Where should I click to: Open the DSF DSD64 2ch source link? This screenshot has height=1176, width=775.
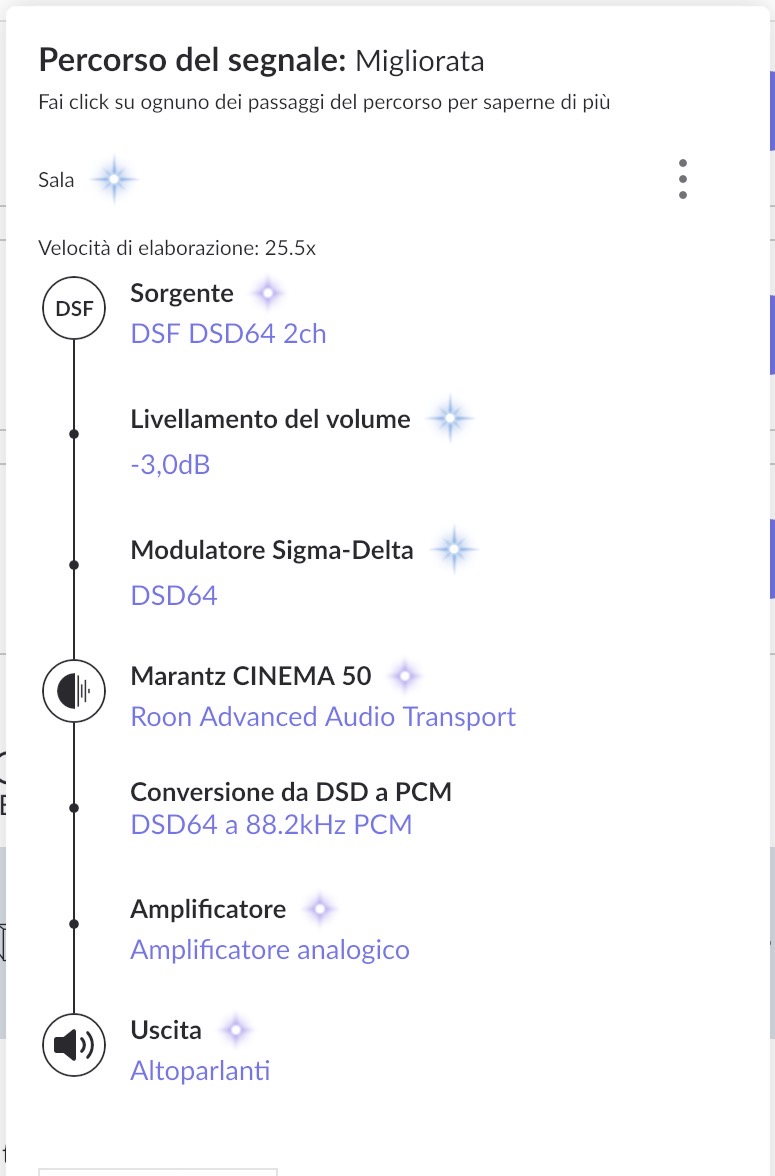point(228,333)
